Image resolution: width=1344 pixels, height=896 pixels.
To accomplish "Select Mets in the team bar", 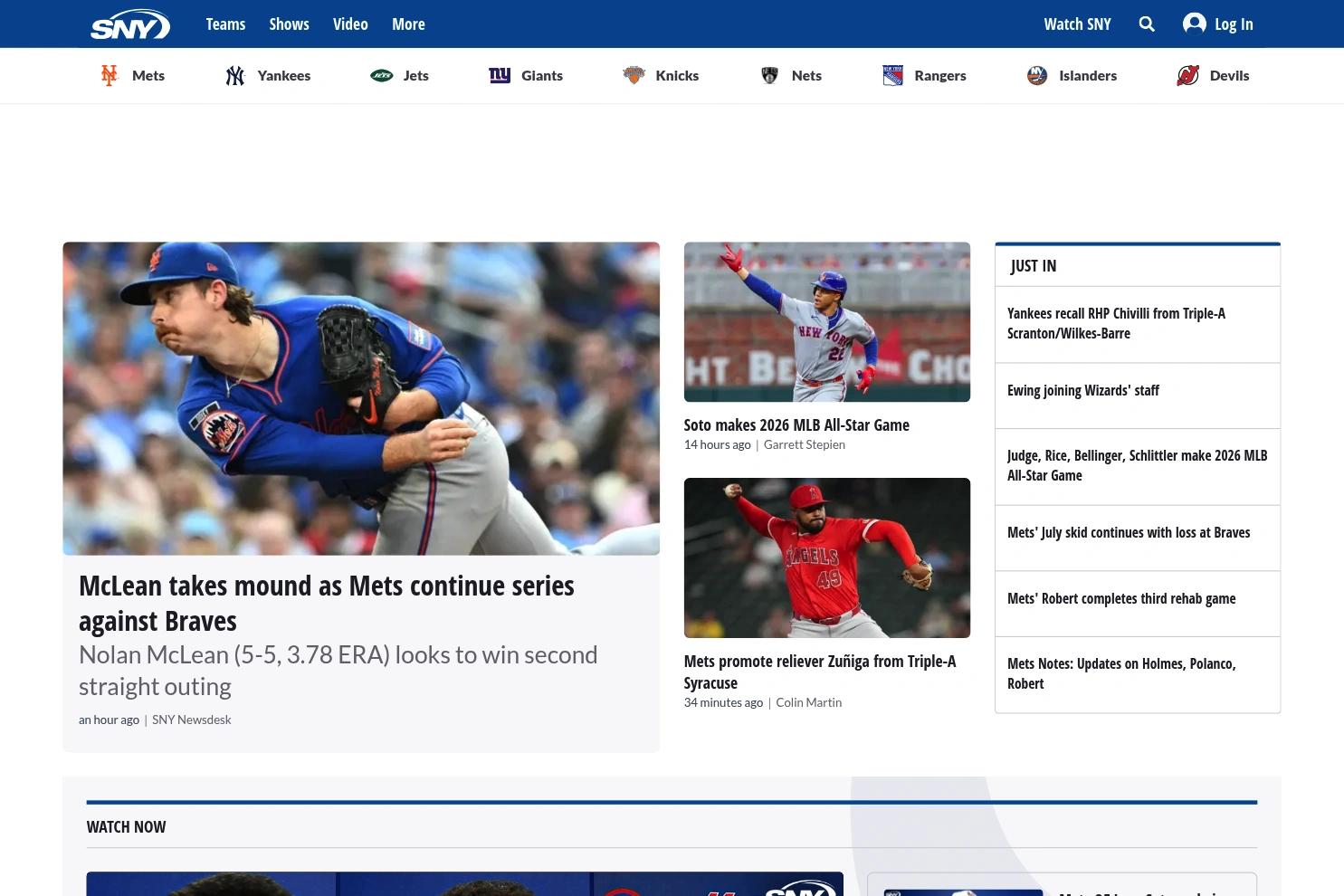I will click(x=148, y=75).
